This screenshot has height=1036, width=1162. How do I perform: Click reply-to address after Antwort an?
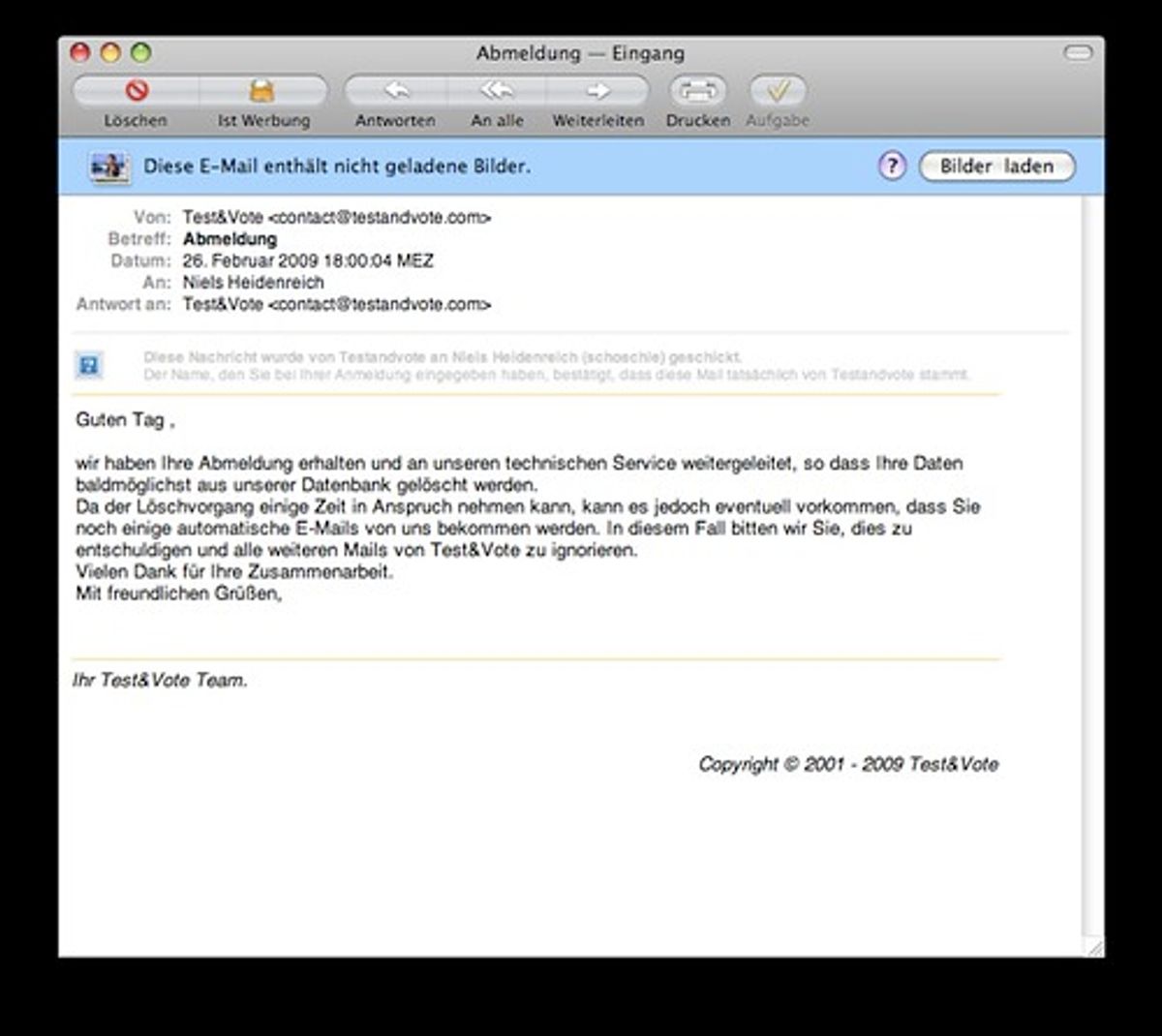tap(337, 304)
